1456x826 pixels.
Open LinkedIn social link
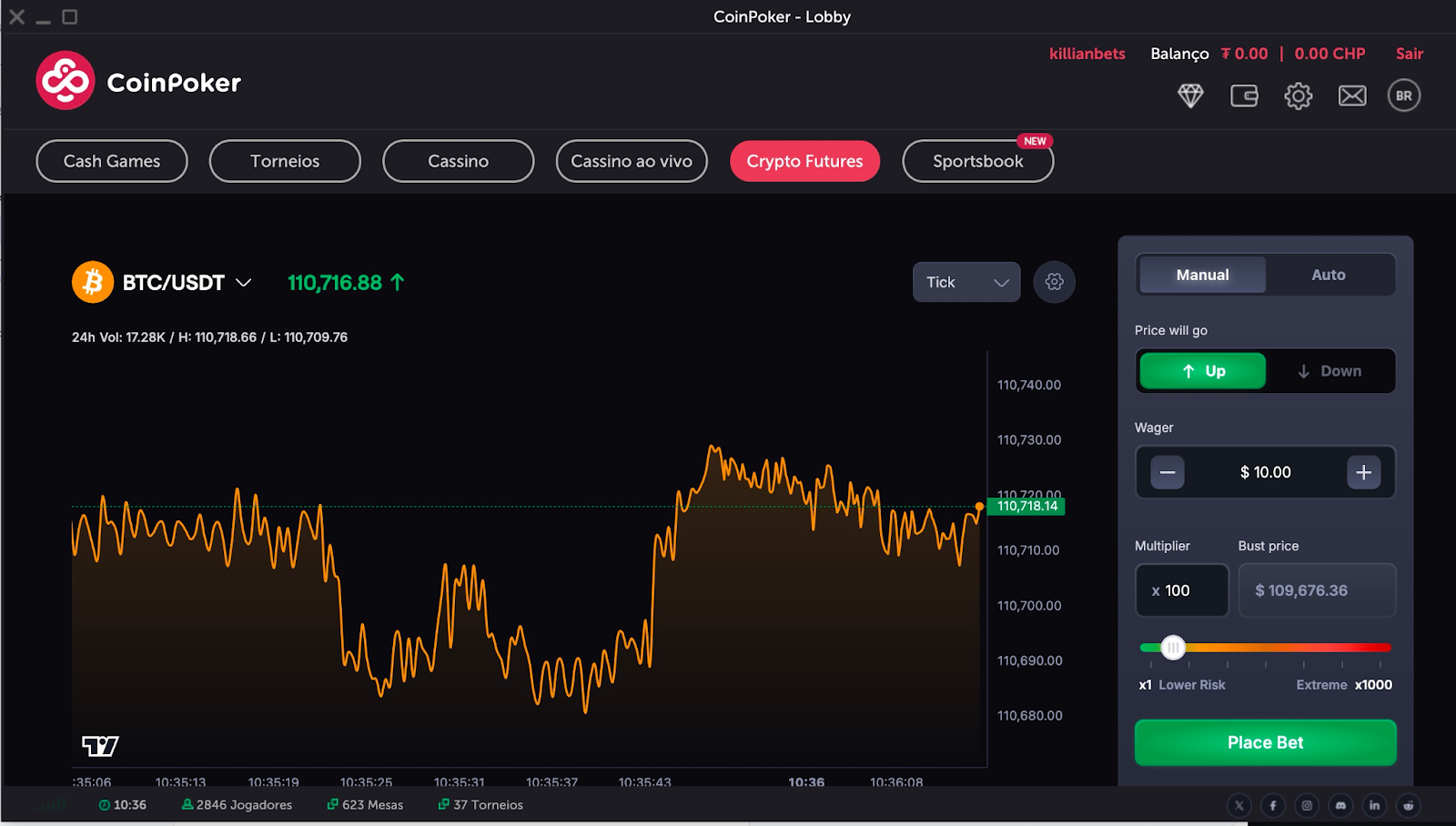(1374, 805)
